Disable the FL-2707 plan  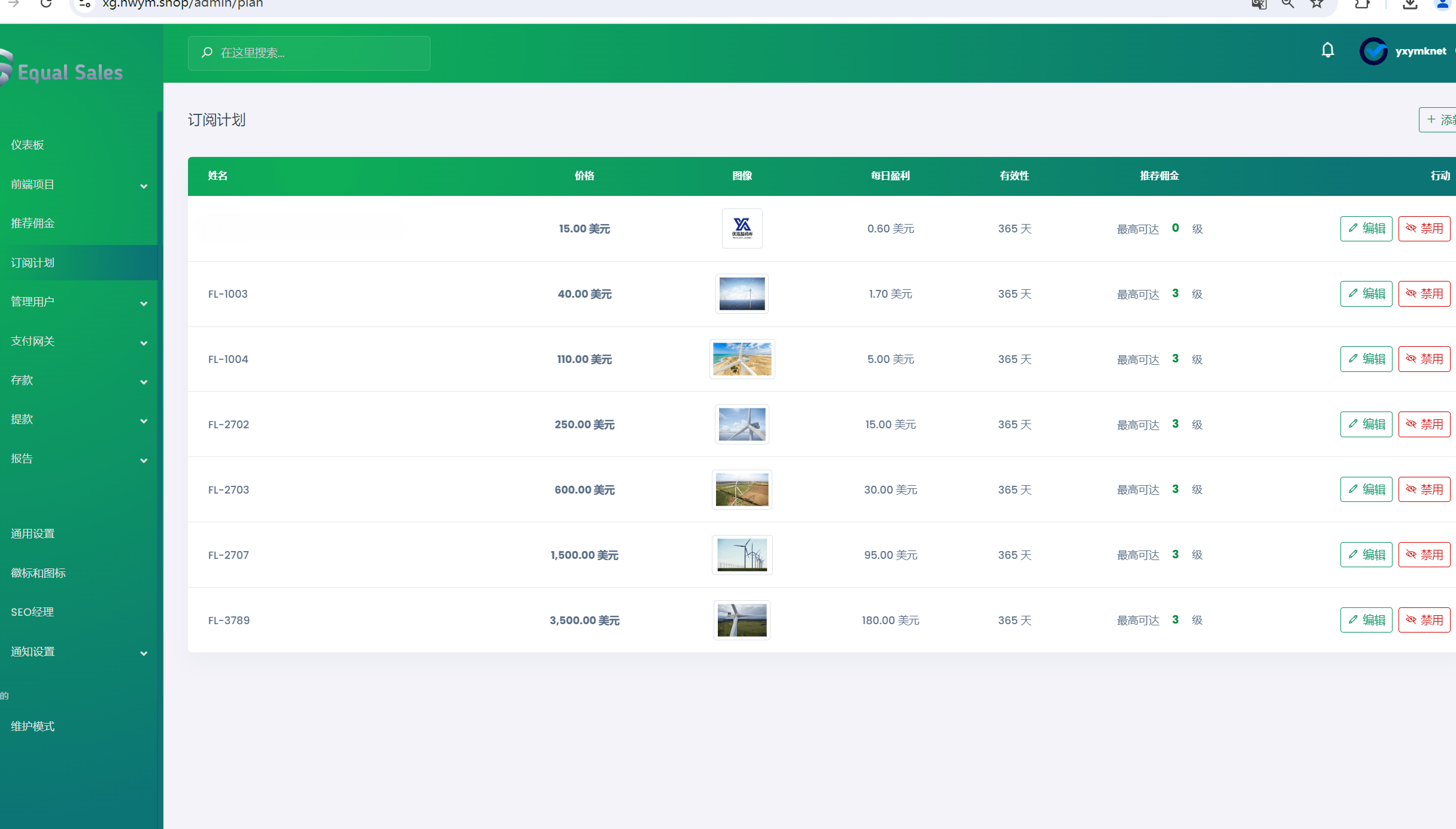click(1424, 555)
